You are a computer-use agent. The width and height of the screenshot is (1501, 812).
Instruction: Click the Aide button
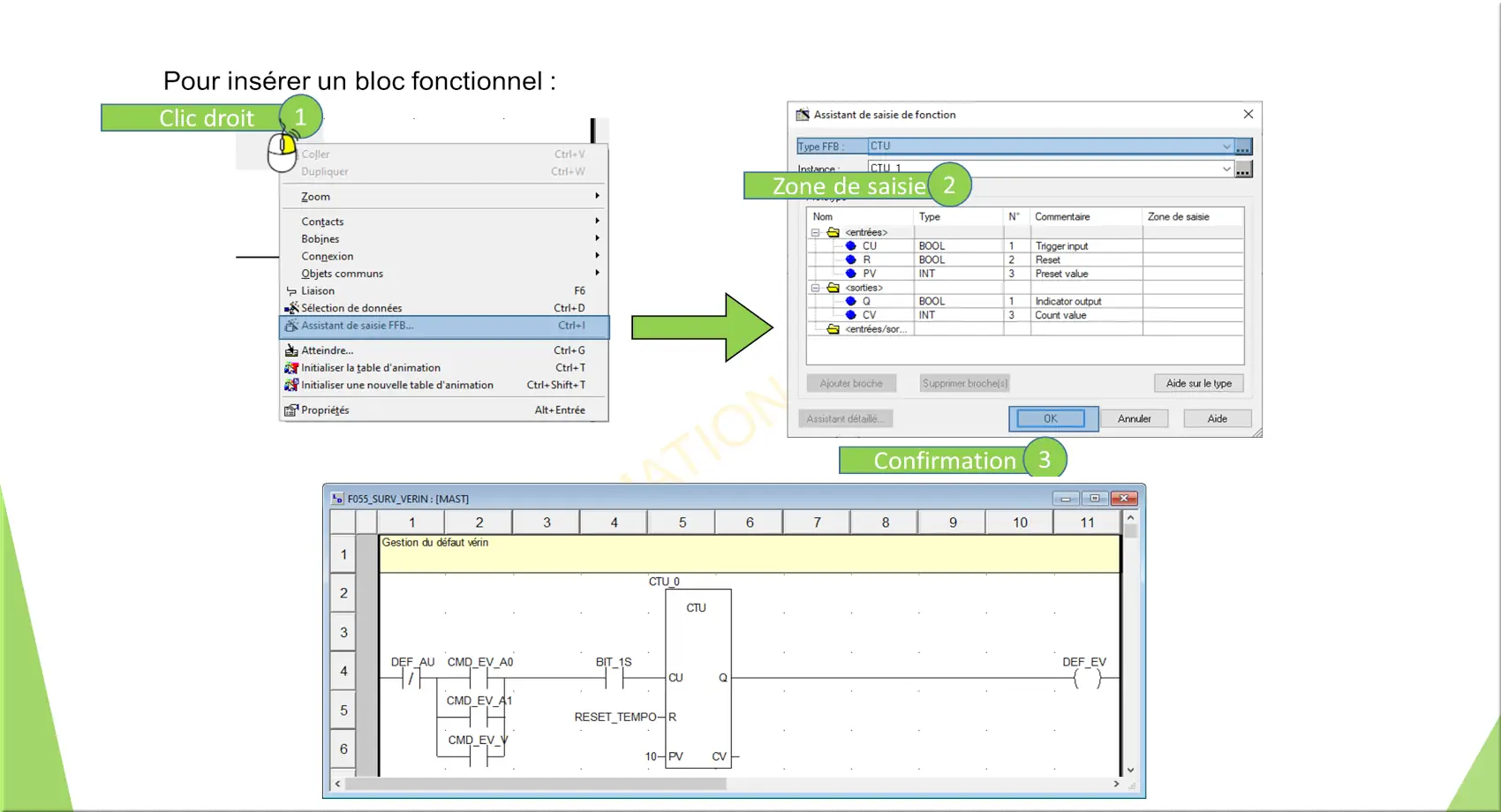(1218, 419)
